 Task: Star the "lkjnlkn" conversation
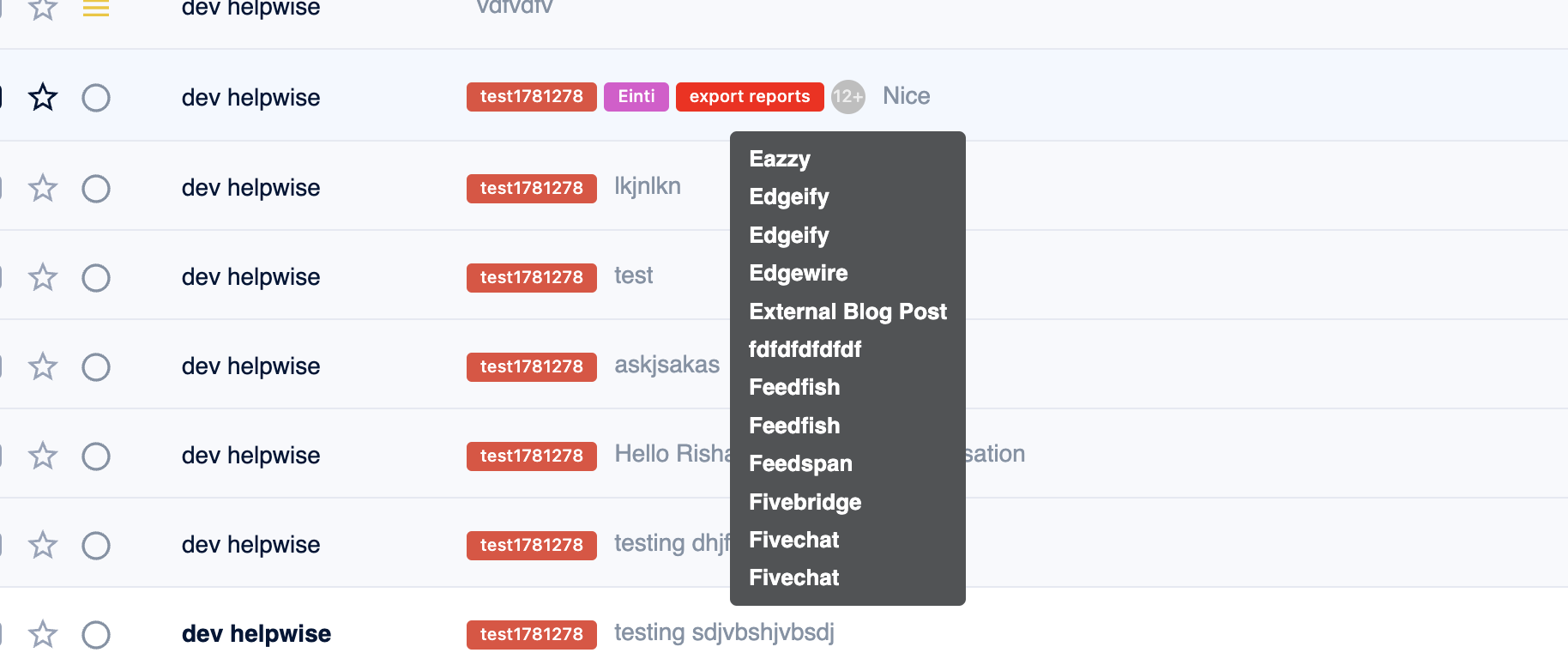pyautogui.click(x=43, y=188)
